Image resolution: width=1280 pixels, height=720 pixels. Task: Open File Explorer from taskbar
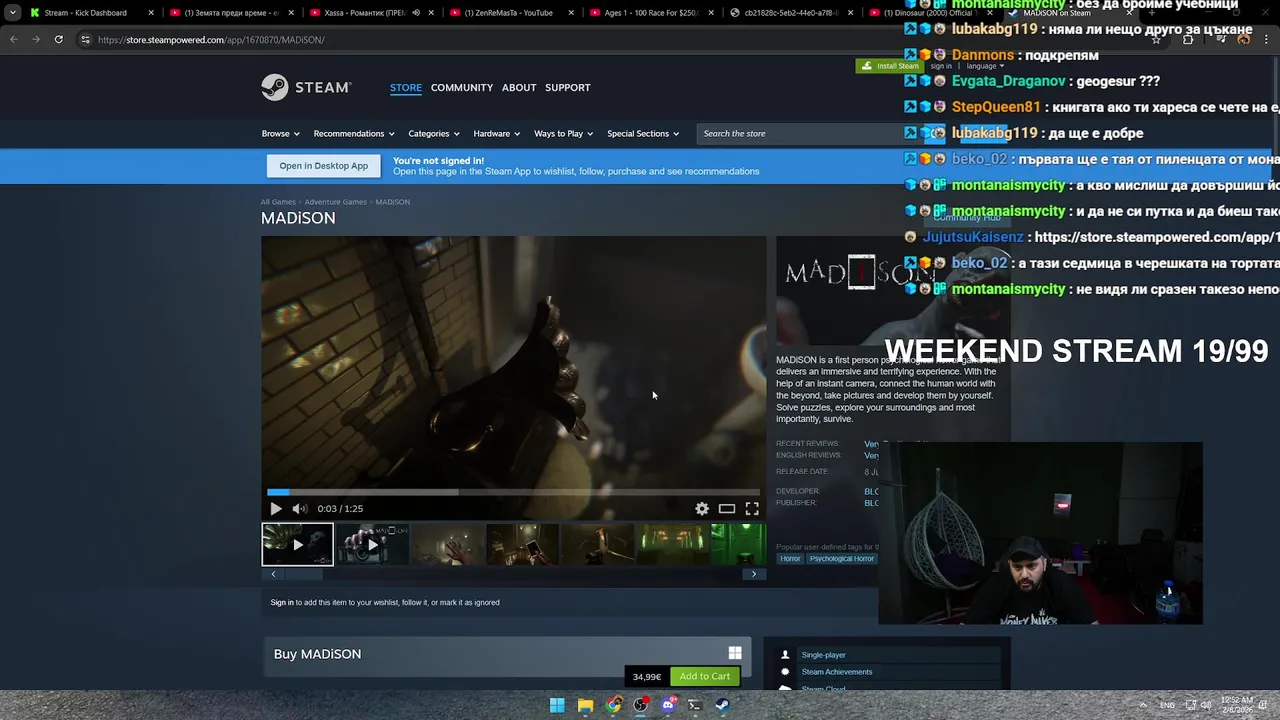click(x=585, y=705)
